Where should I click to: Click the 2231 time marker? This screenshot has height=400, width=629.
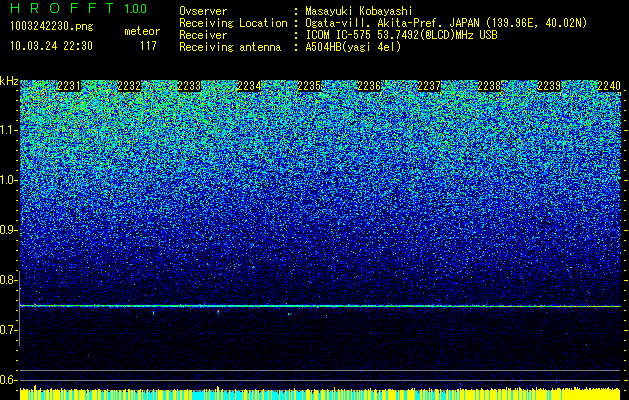pyautogui.click(x=69, y=86)
